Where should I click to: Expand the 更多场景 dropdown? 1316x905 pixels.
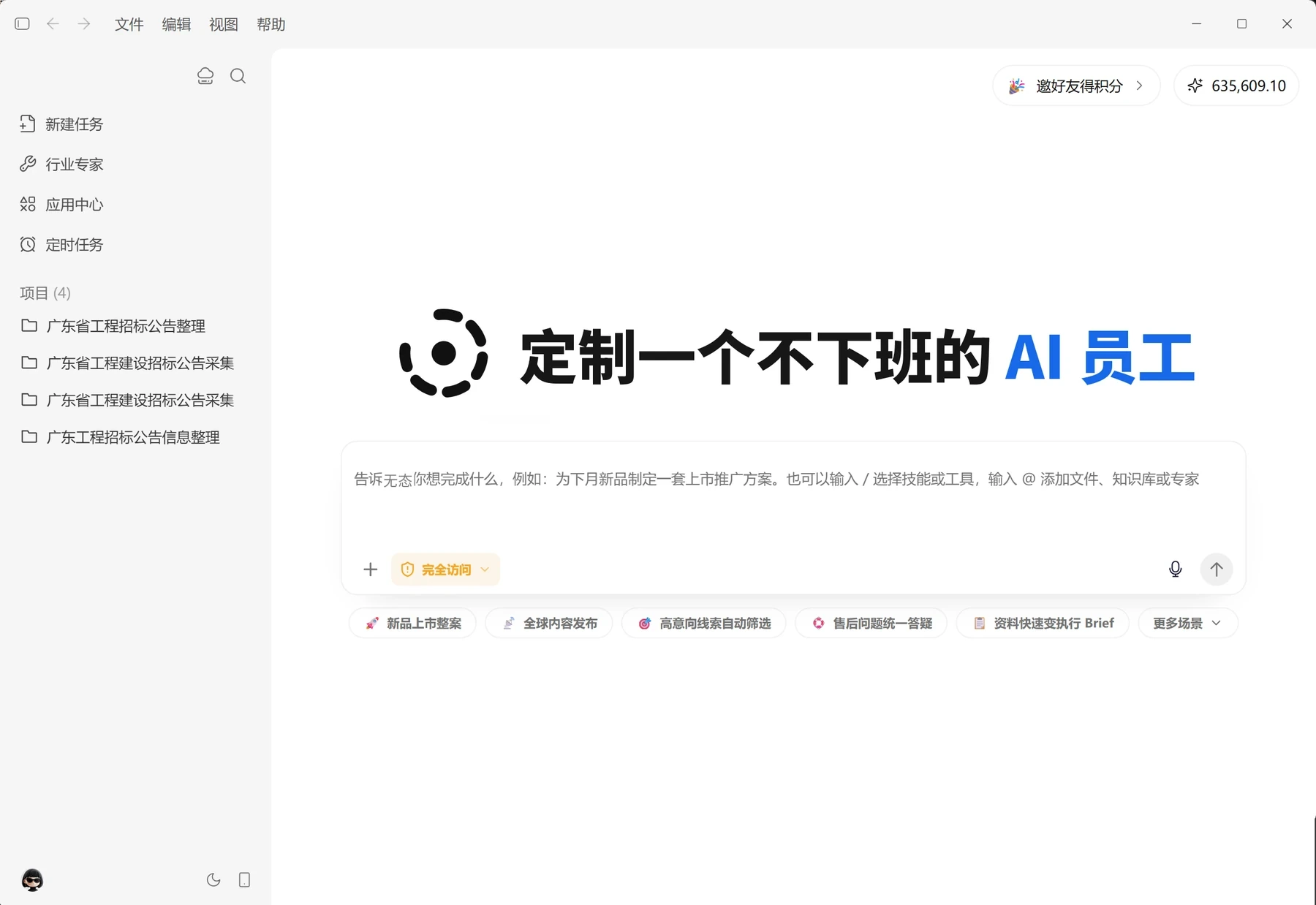coord(1187,623)
